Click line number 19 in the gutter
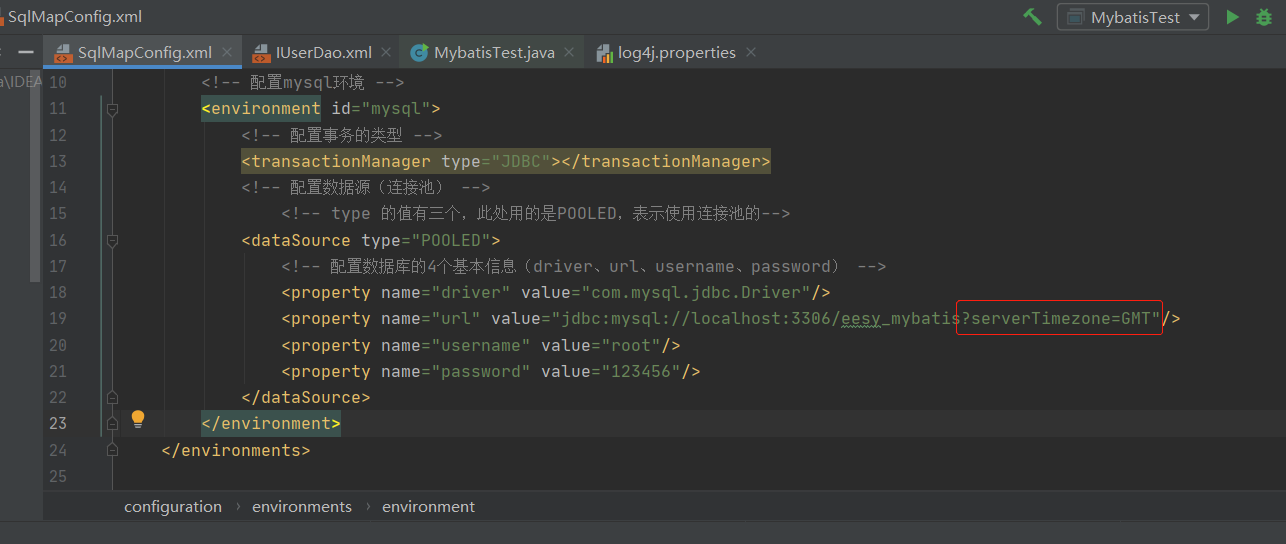The width and height of the screenshot is (1286, 544). [57, 319]
